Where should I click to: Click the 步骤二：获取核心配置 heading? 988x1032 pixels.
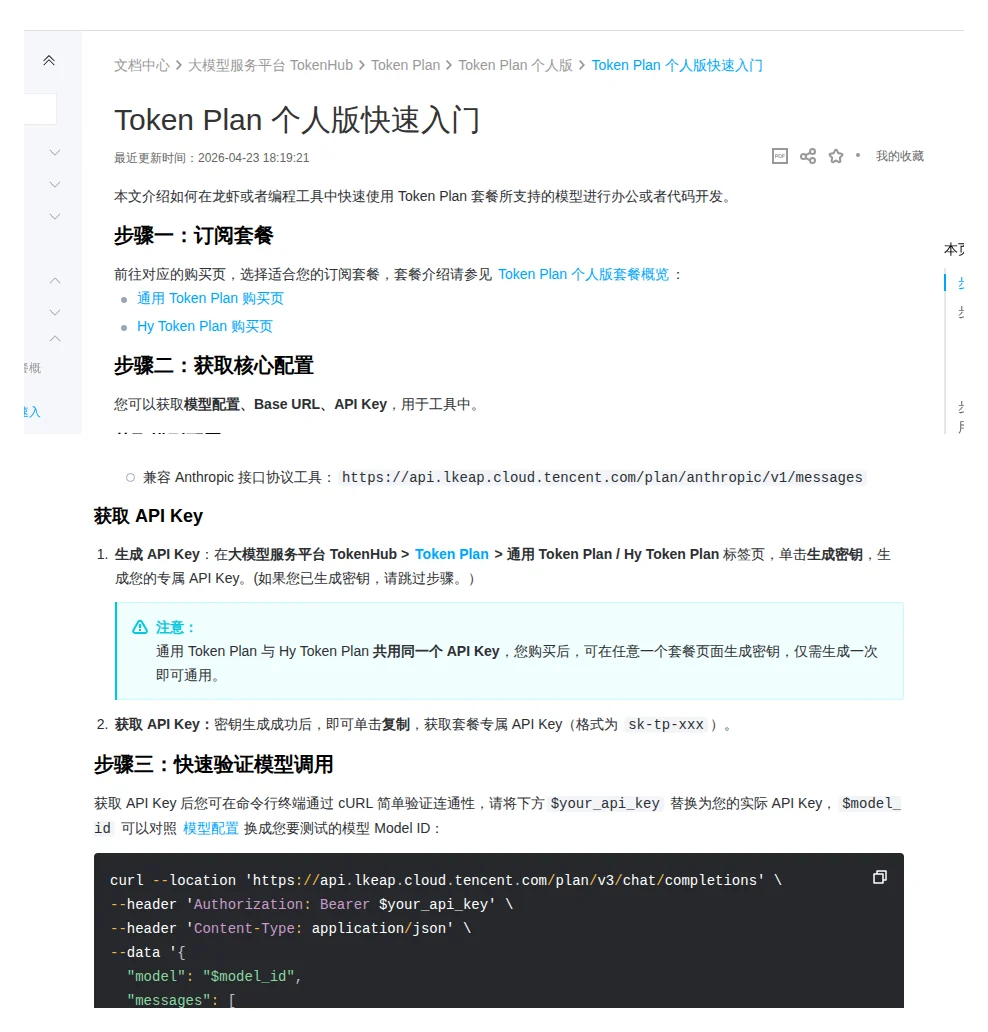pos(214,365)
